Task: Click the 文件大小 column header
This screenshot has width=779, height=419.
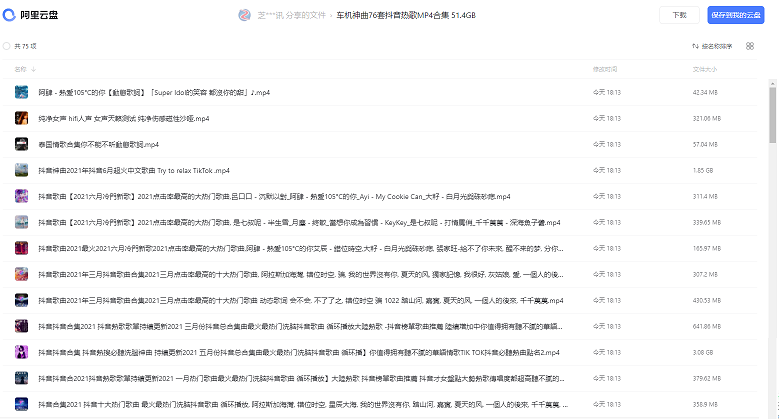Action: click(x=705, y=69)
